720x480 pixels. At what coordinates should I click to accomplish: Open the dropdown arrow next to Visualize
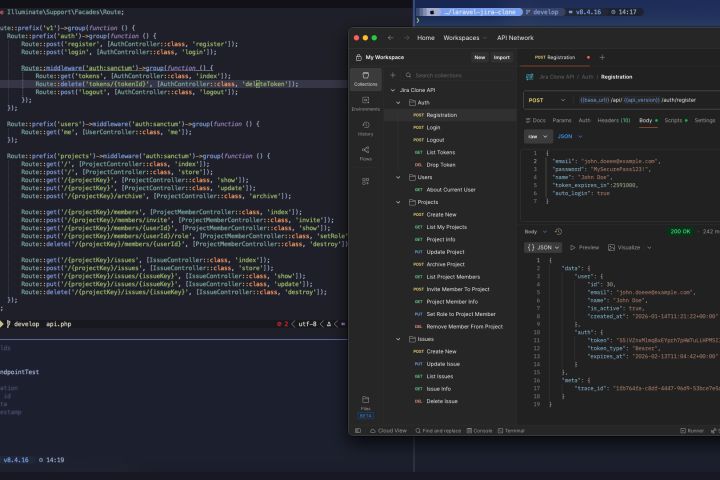[x=649, y=248]
